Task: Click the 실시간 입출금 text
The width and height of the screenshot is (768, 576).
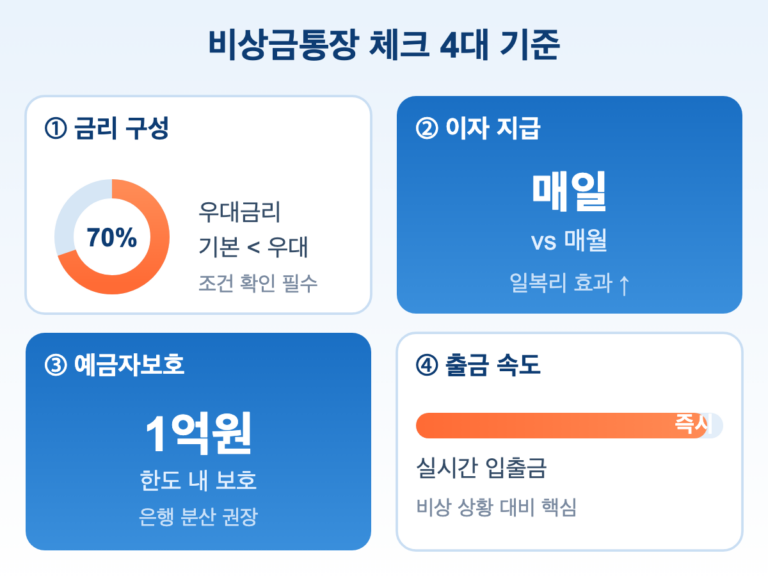Action: tap(481, 469)
